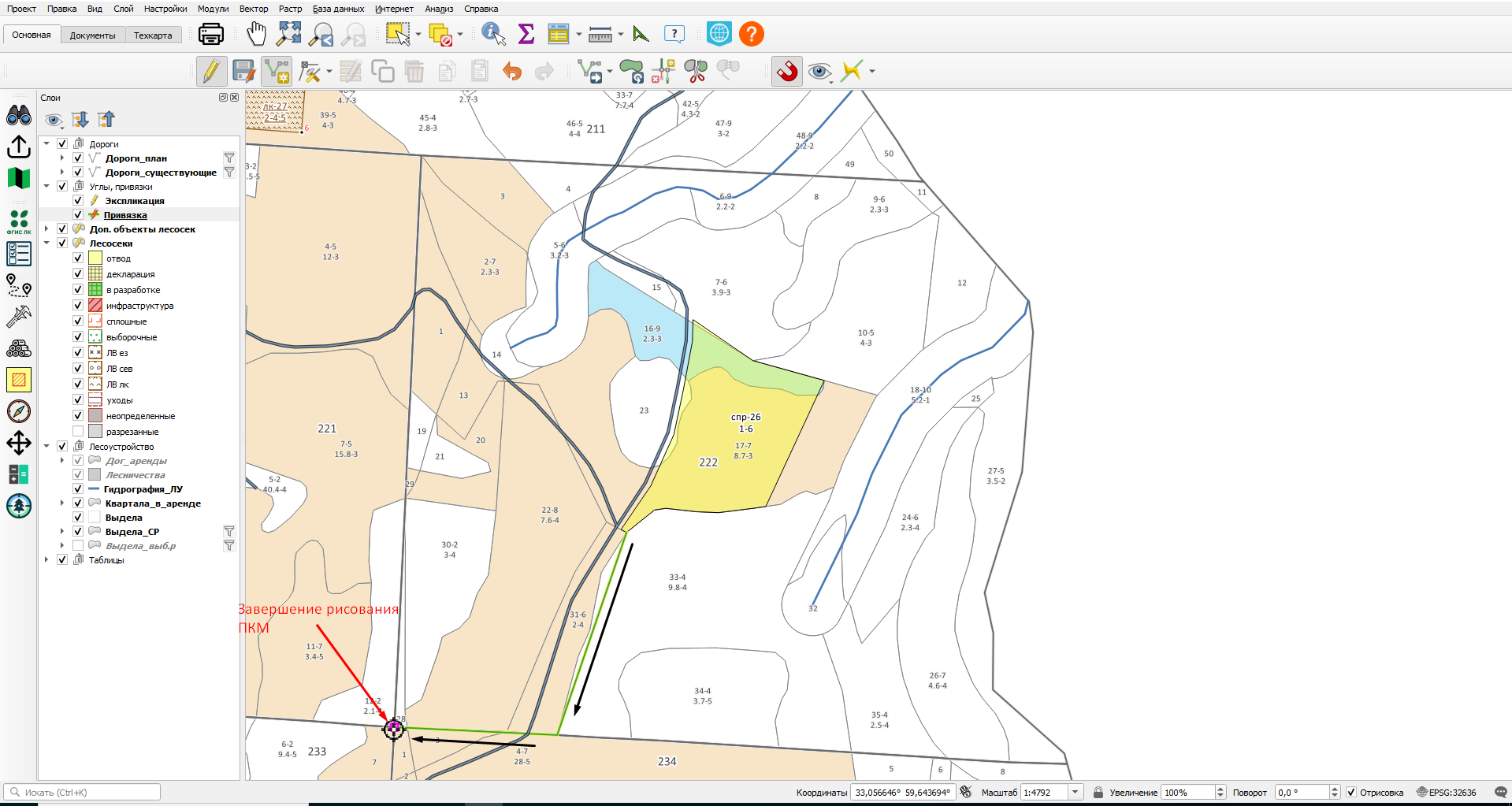This screenshot has height=806, width=1512.
Task: Toggle the Привязка layer checkbox
Action: [x=78, y=214]
